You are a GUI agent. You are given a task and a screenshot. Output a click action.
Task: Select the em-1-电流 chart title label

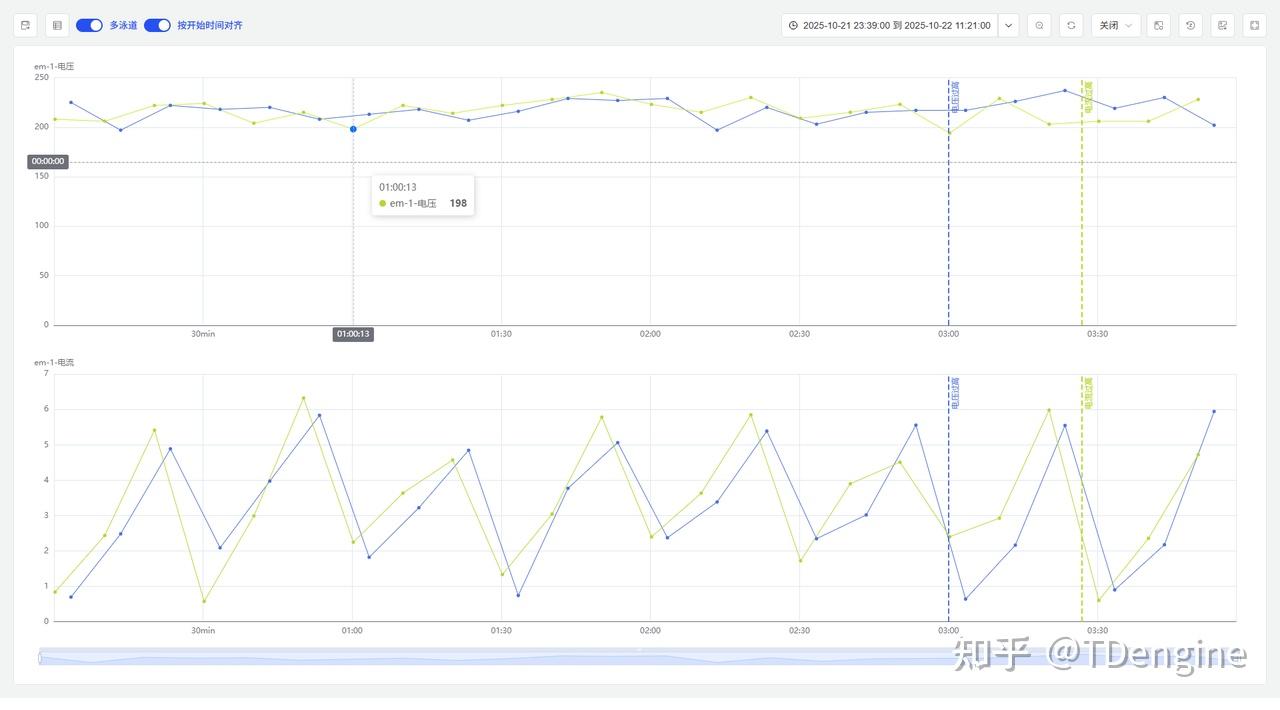(51, 362)
